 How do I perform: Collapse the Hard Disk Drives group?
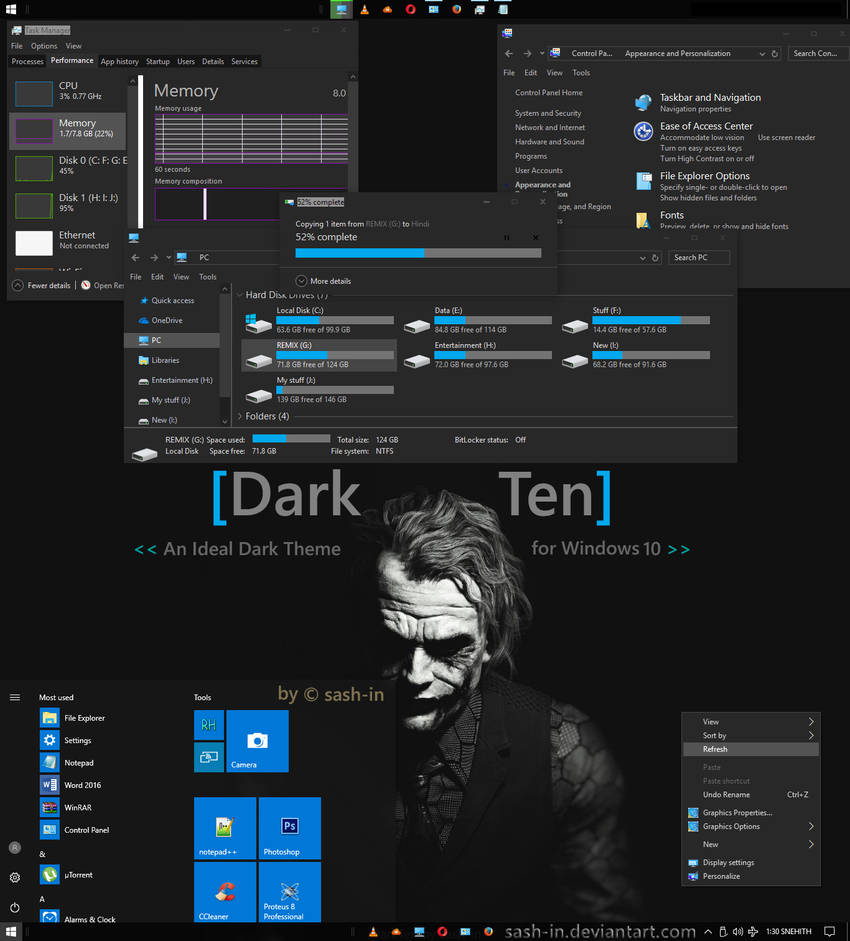click(238, 295)
